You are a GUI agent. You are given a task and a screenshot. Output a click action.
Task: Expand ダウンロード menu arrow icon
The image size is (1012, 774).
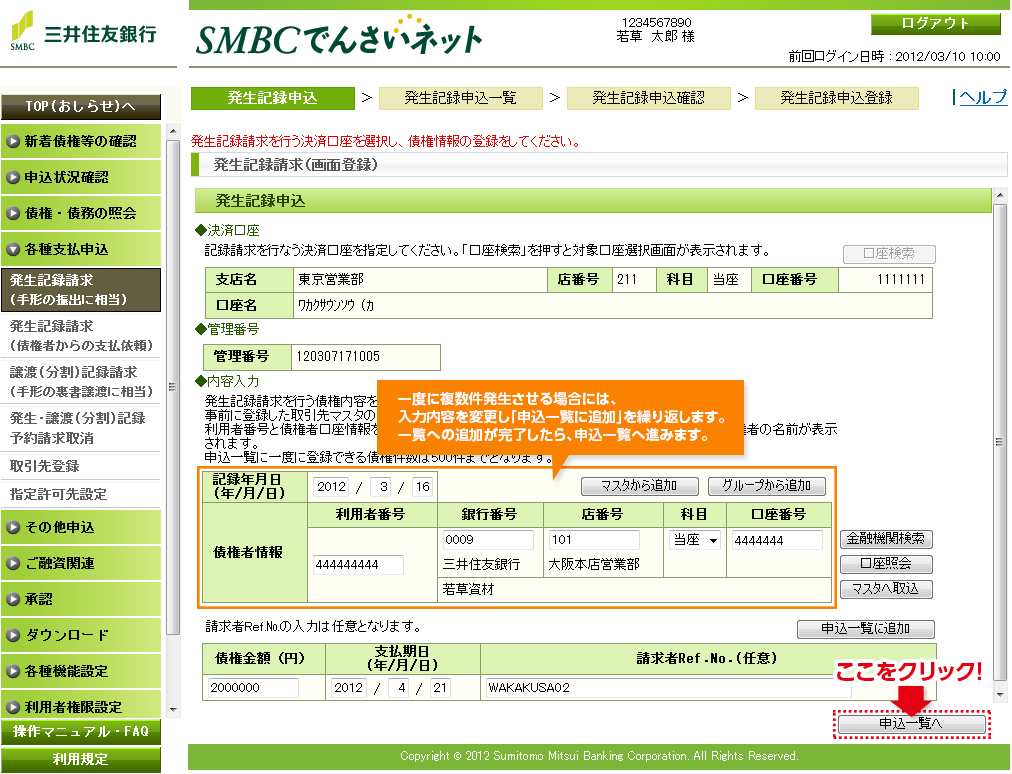click(12, 635)
